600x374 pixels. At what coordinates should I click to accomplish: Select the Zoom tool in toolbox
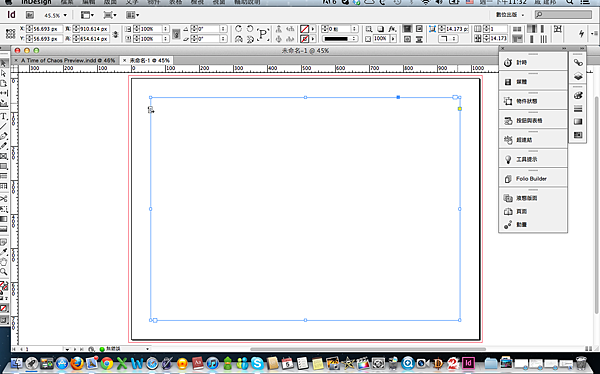coord(3,272)
